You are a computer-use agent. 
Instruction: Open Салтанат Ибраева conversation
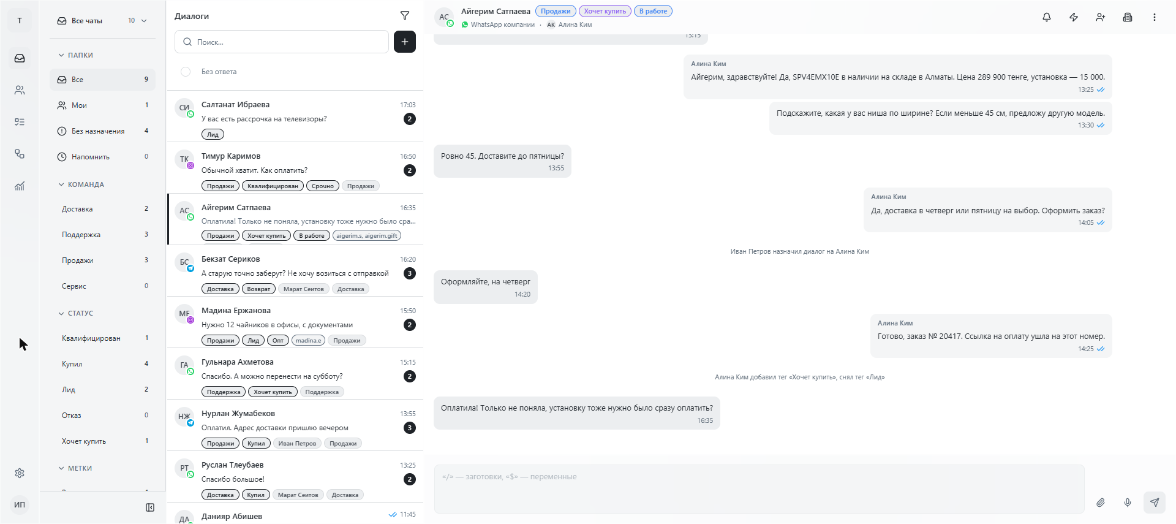(x=295, y=117)
